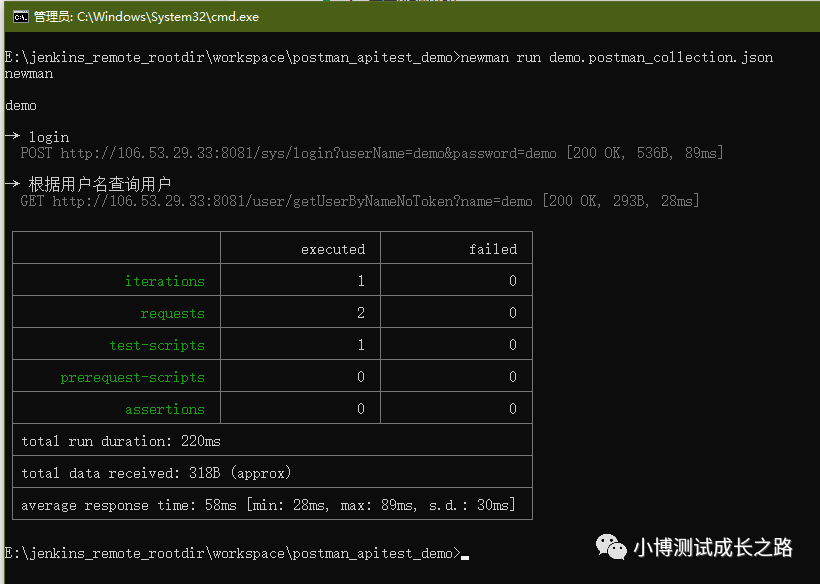Click the 'demo' collection name line
This screenshot has width=820, height=584.
pyautogui.click(x=21, y=106)
